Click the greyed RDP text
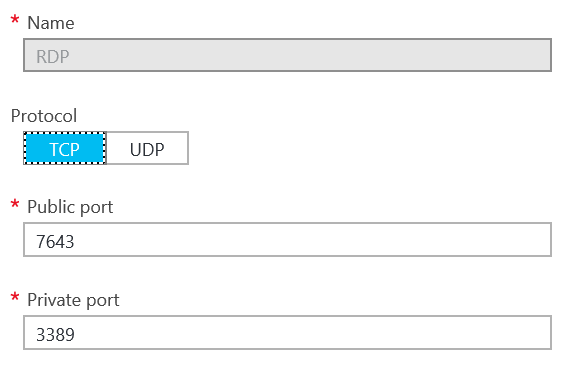This screenshot has width=574, height=377. [53, 57]
